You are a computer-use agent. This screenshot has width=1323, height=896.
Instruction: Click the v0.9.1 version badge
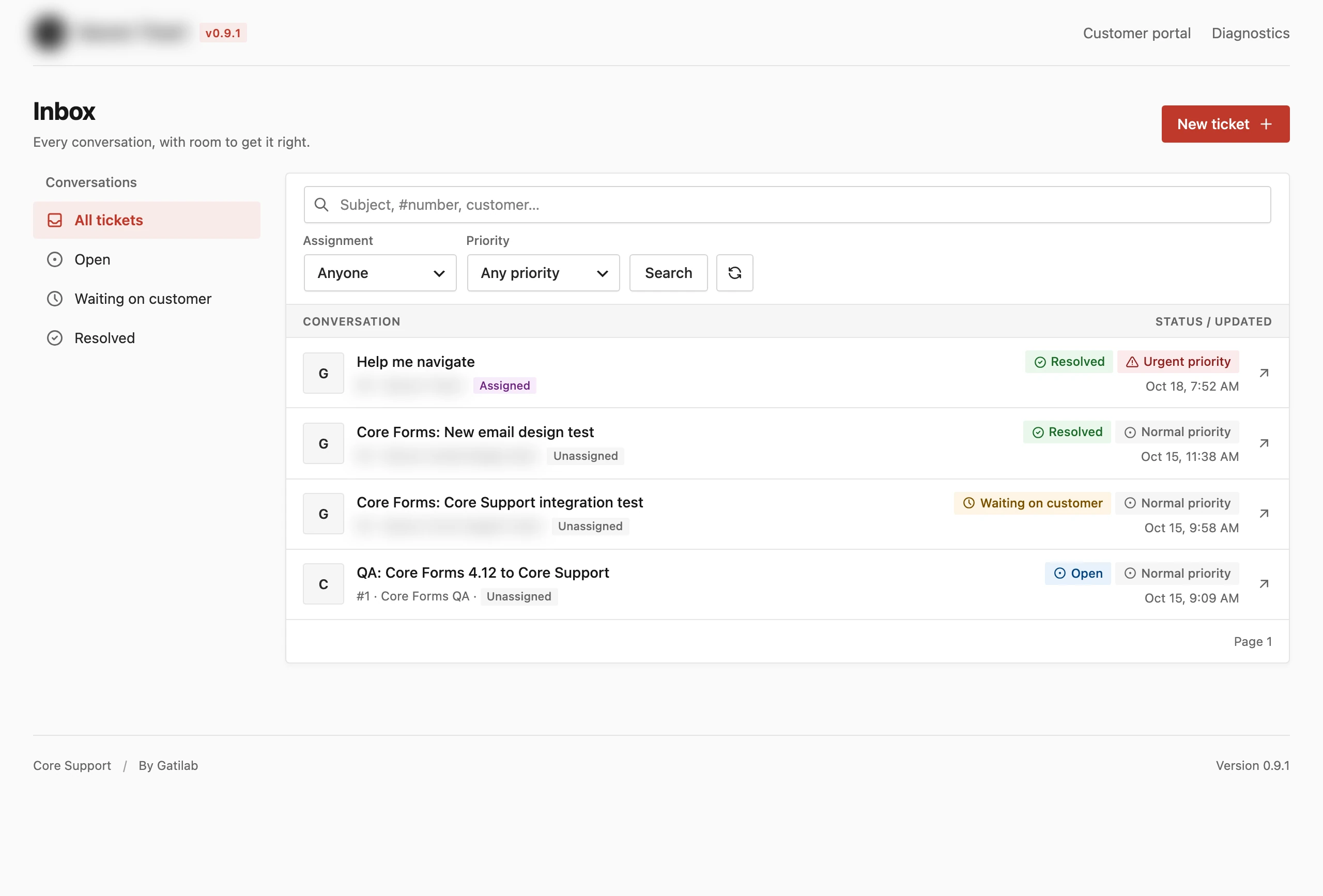click(x=223, y=33)
